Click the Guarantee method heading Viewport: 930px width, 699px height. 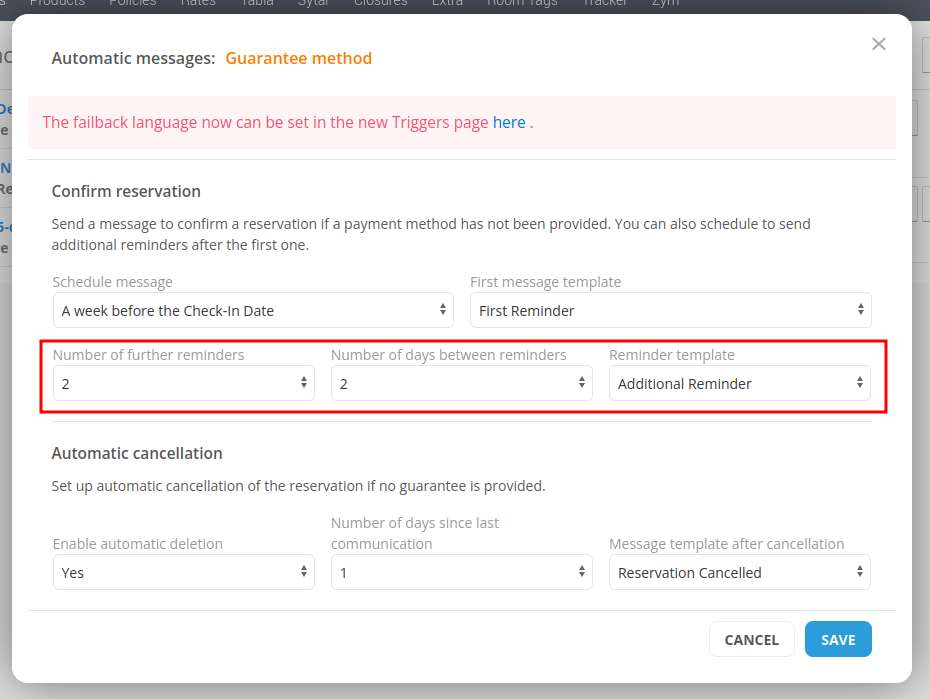pos(298,58)
